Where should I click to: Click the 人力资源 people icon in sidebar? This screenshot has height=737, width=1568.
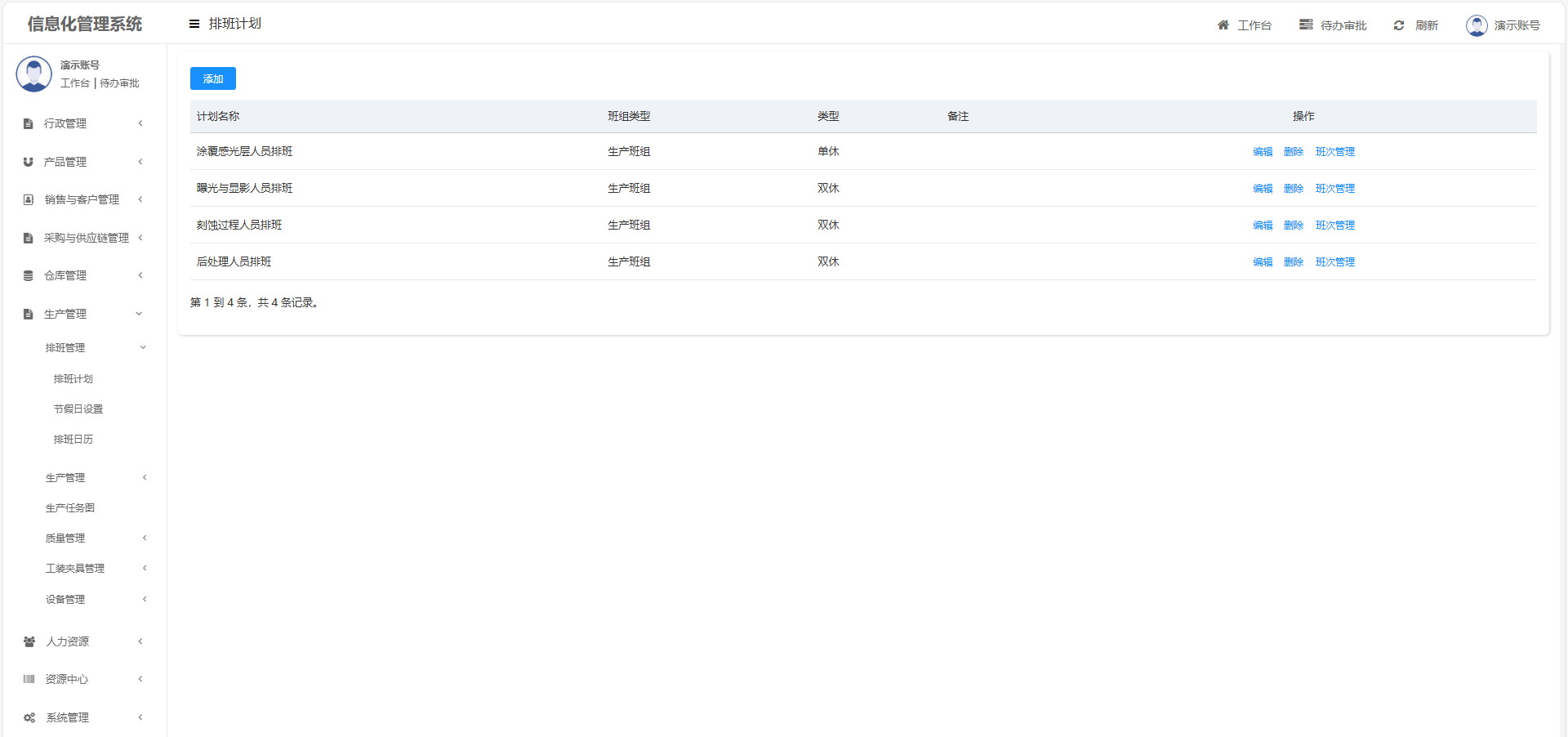pyautogui.click(x=29, y=642)
